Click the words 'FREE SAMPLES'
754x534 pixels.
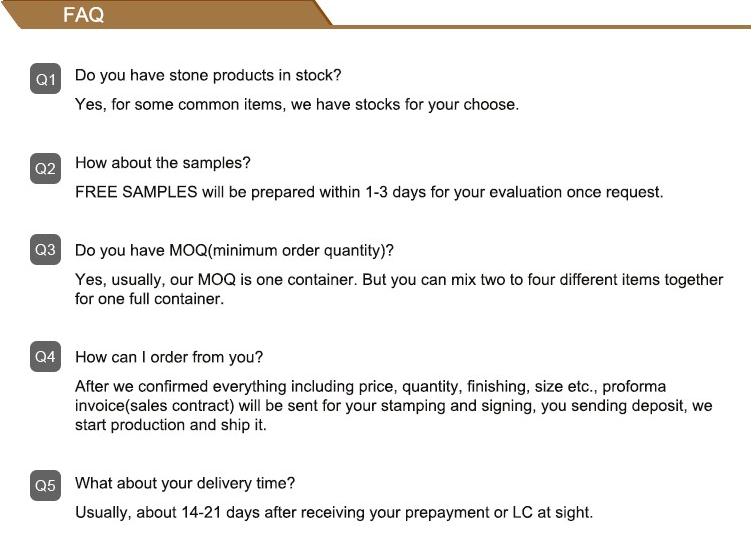136,192
